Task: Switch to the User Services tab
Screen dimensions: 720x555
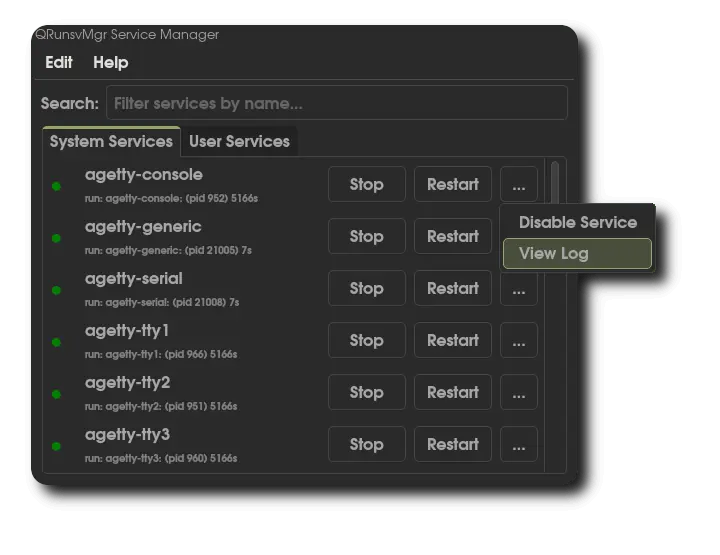Action: (239, 141)
